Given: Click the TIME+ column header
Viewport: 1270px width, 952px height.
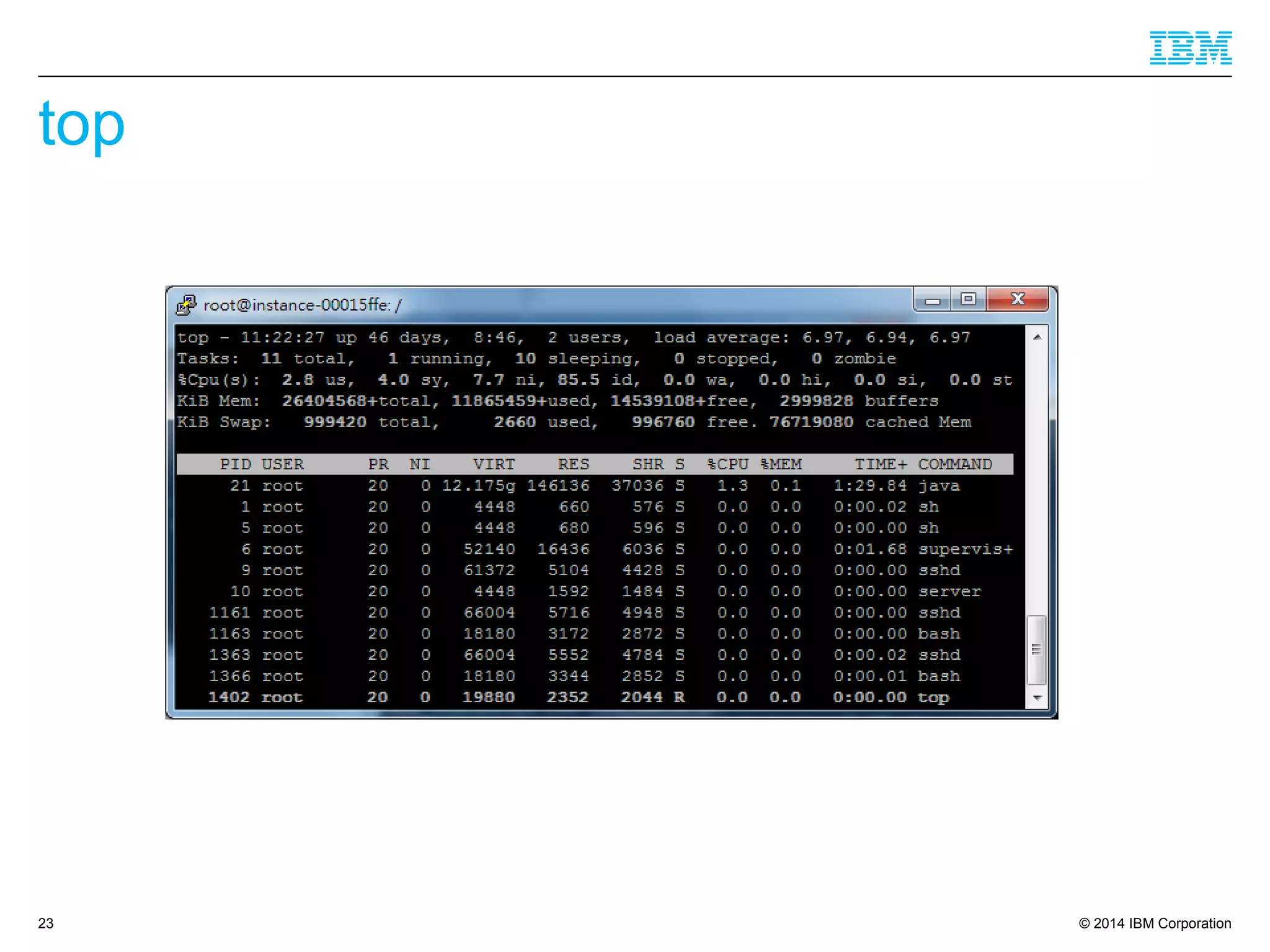Looking at the screenshot, I should pos(881,464).
